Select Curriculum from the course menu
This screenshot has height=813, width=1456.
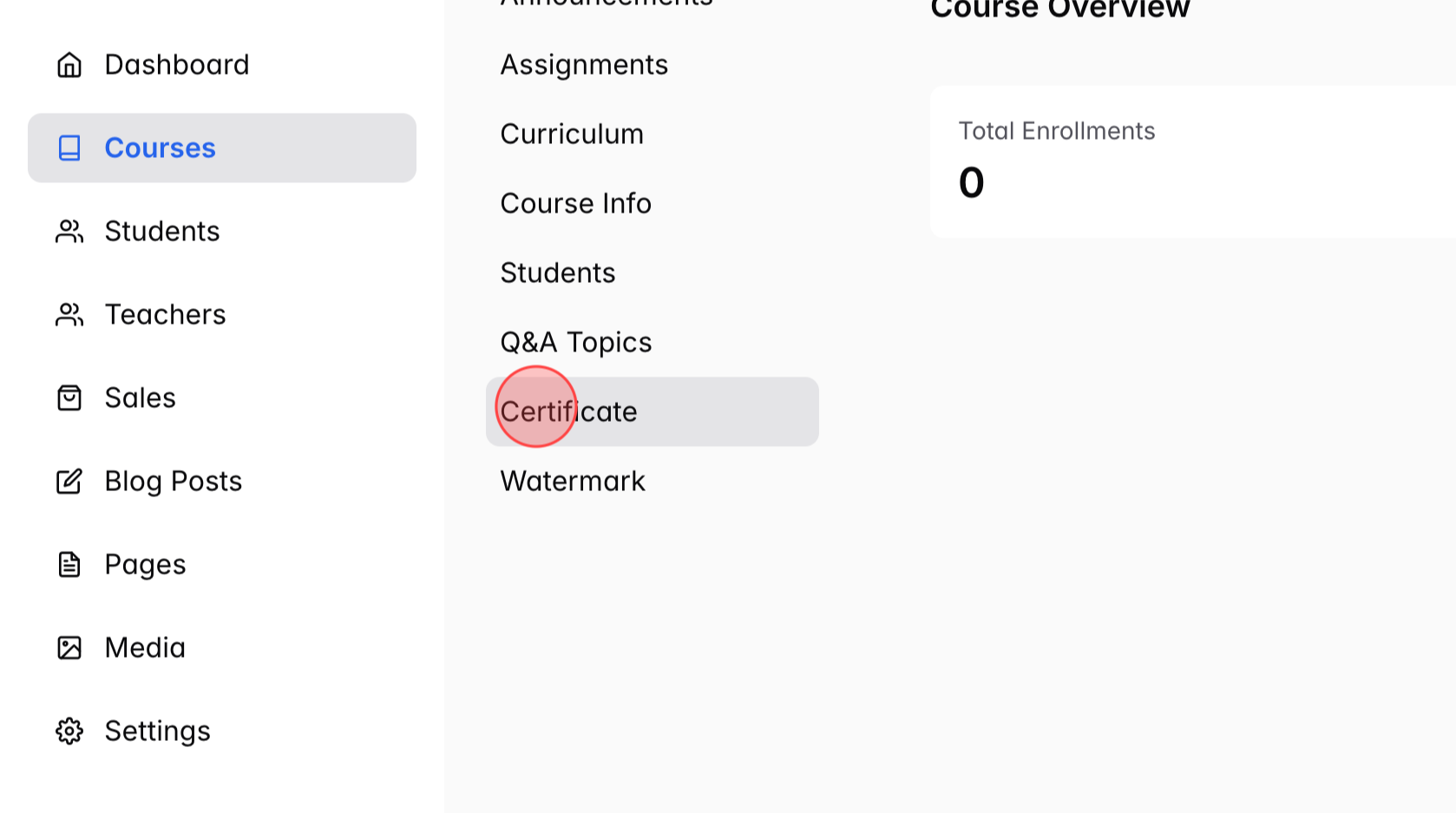[572, 134]
